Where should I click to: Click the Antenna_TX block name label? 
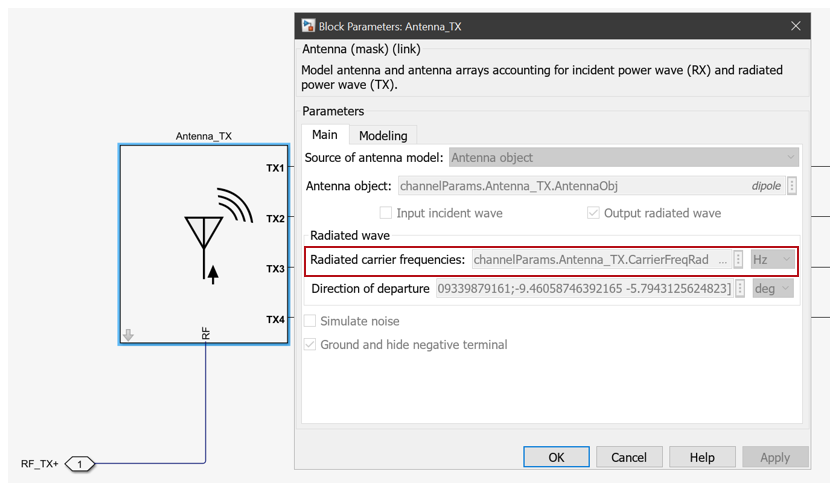[x=204, y=136]
